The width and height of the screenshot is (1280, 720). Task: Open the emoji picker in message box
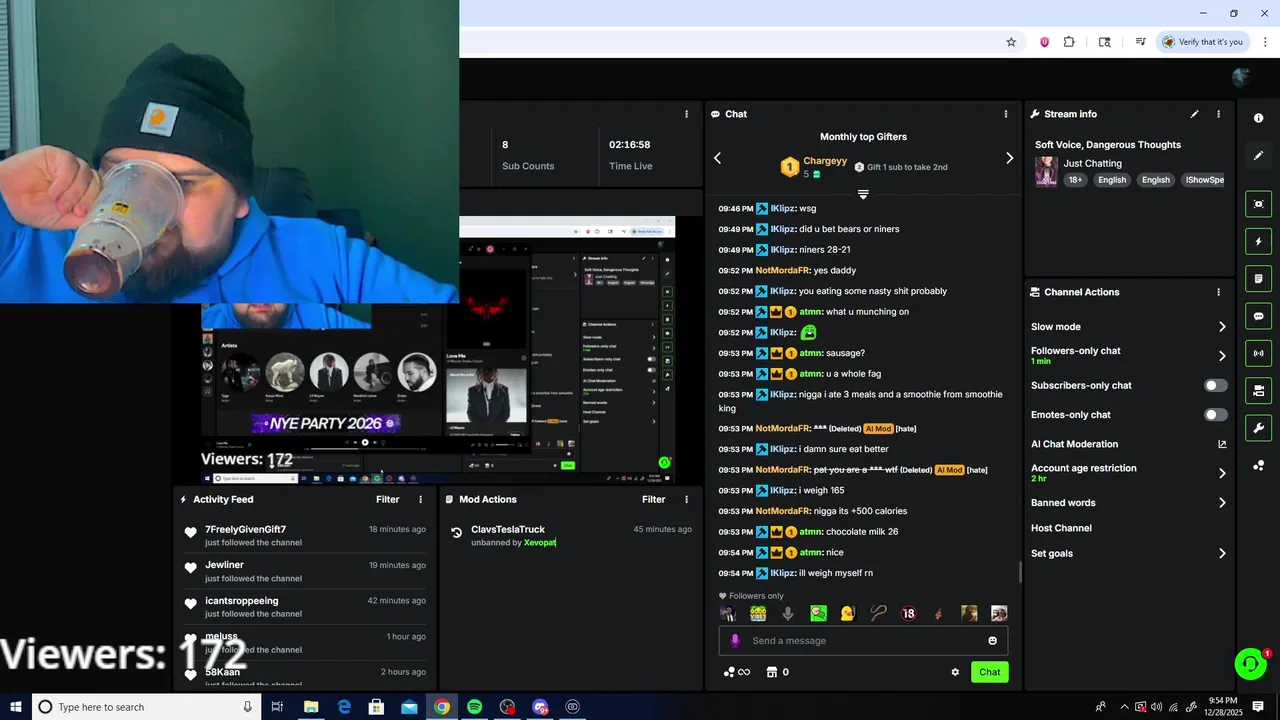pos(992,641)
